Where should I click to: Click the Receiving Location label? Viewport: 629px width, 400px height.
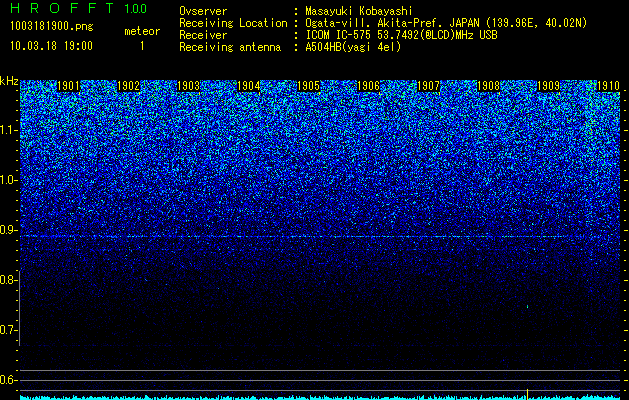(x=233, y=23)
